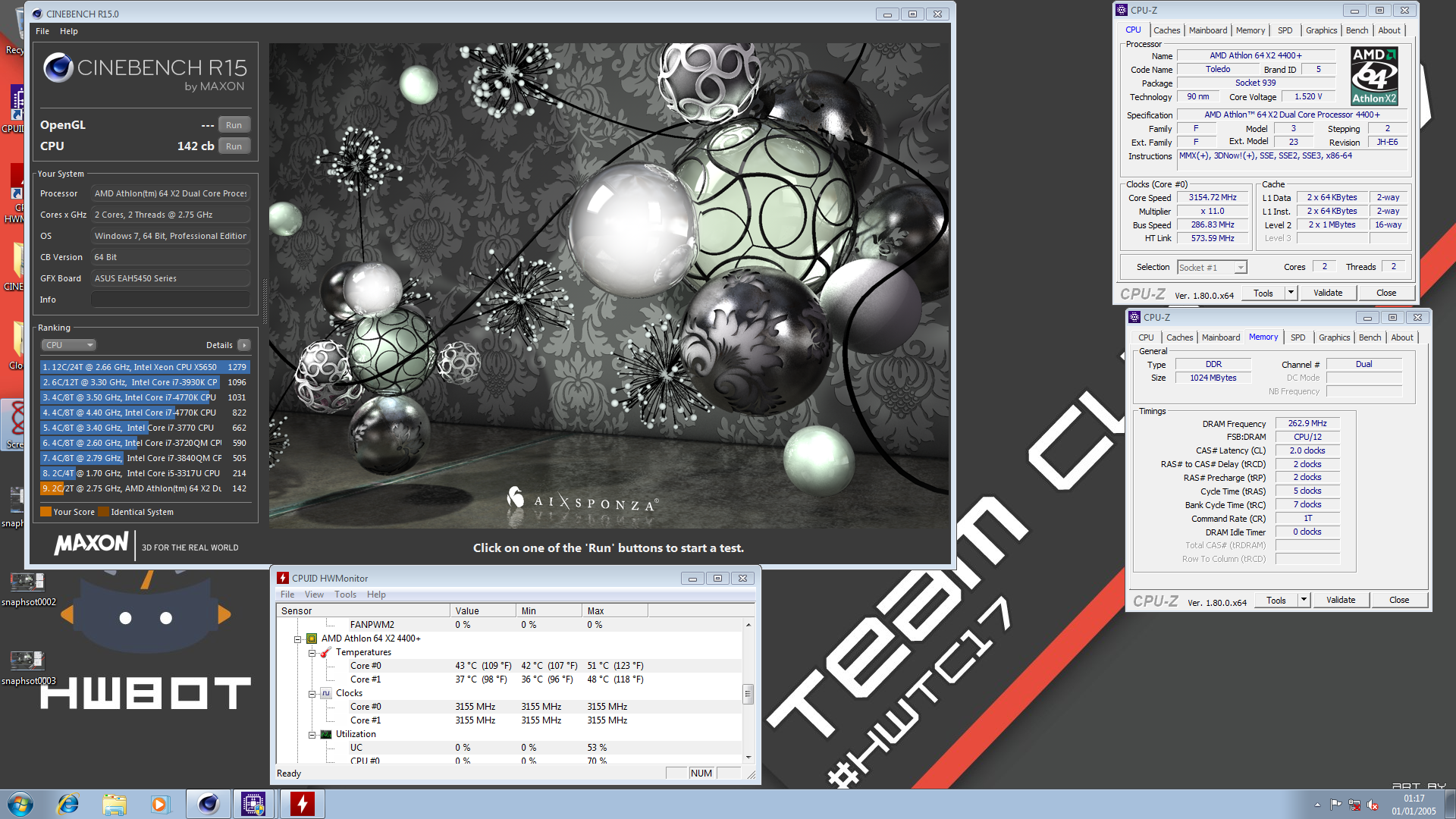Click the Utilization chip icon in HWMonitor
Screen dimensions: 1456x819
coord(326,734)
